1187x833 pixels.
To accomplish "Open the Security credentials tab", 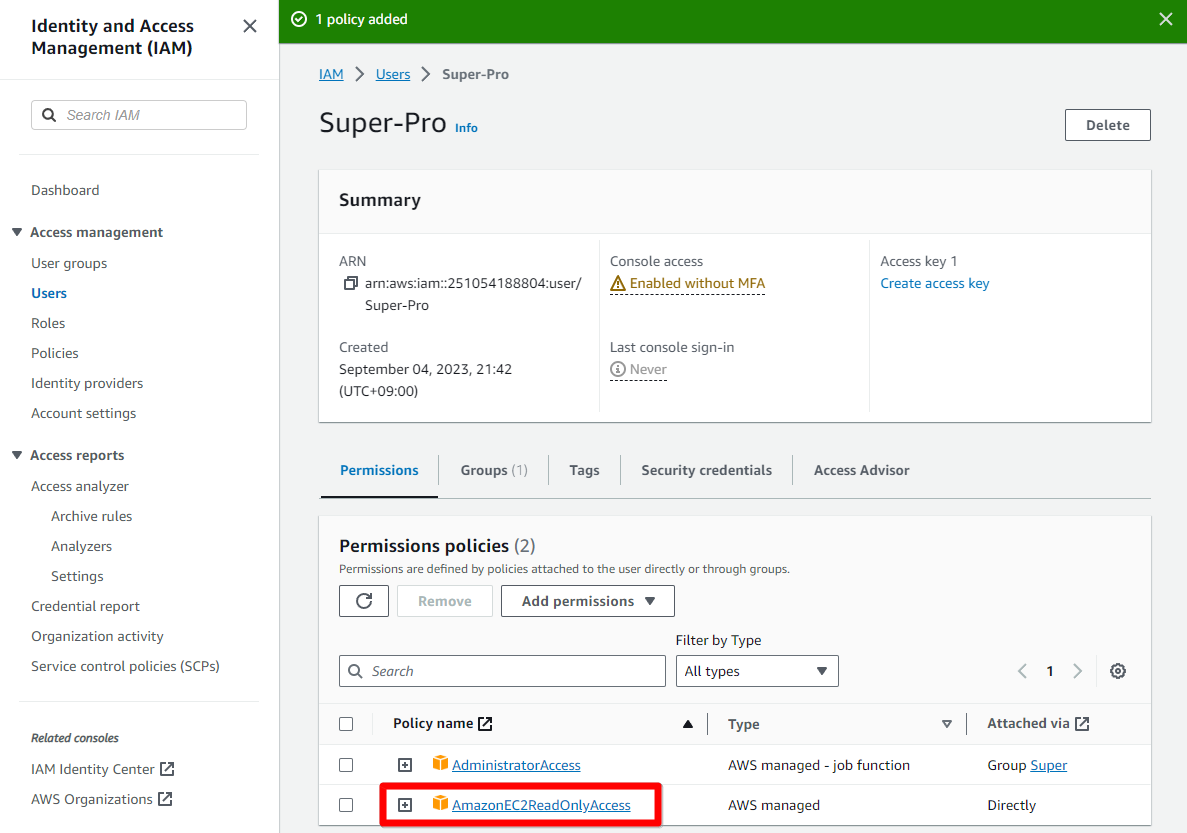I will tap(706, 470).
